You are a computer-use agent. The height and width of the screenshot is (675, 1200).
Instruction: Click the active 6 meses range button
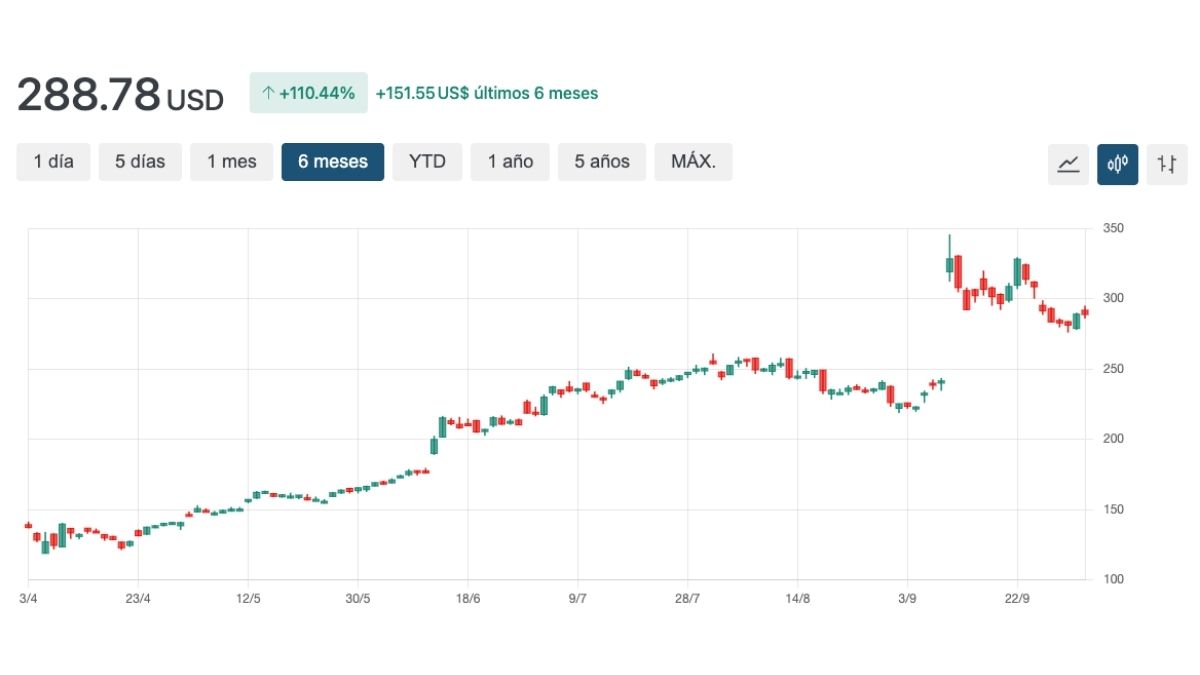[x=332, y=161]
